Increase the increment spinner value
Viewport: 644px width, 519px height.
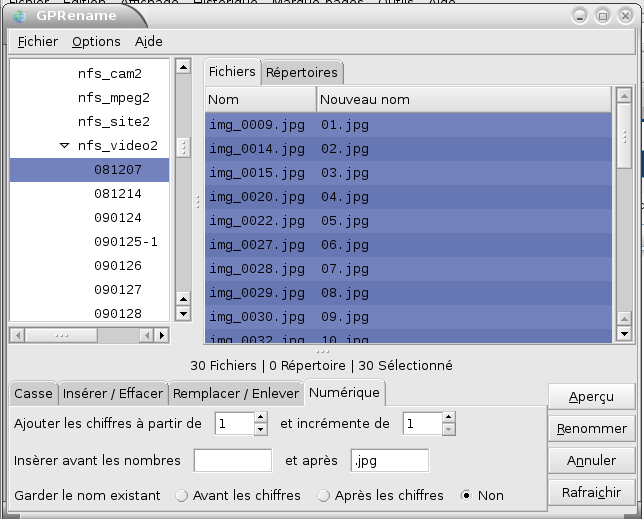click(449, 418)
